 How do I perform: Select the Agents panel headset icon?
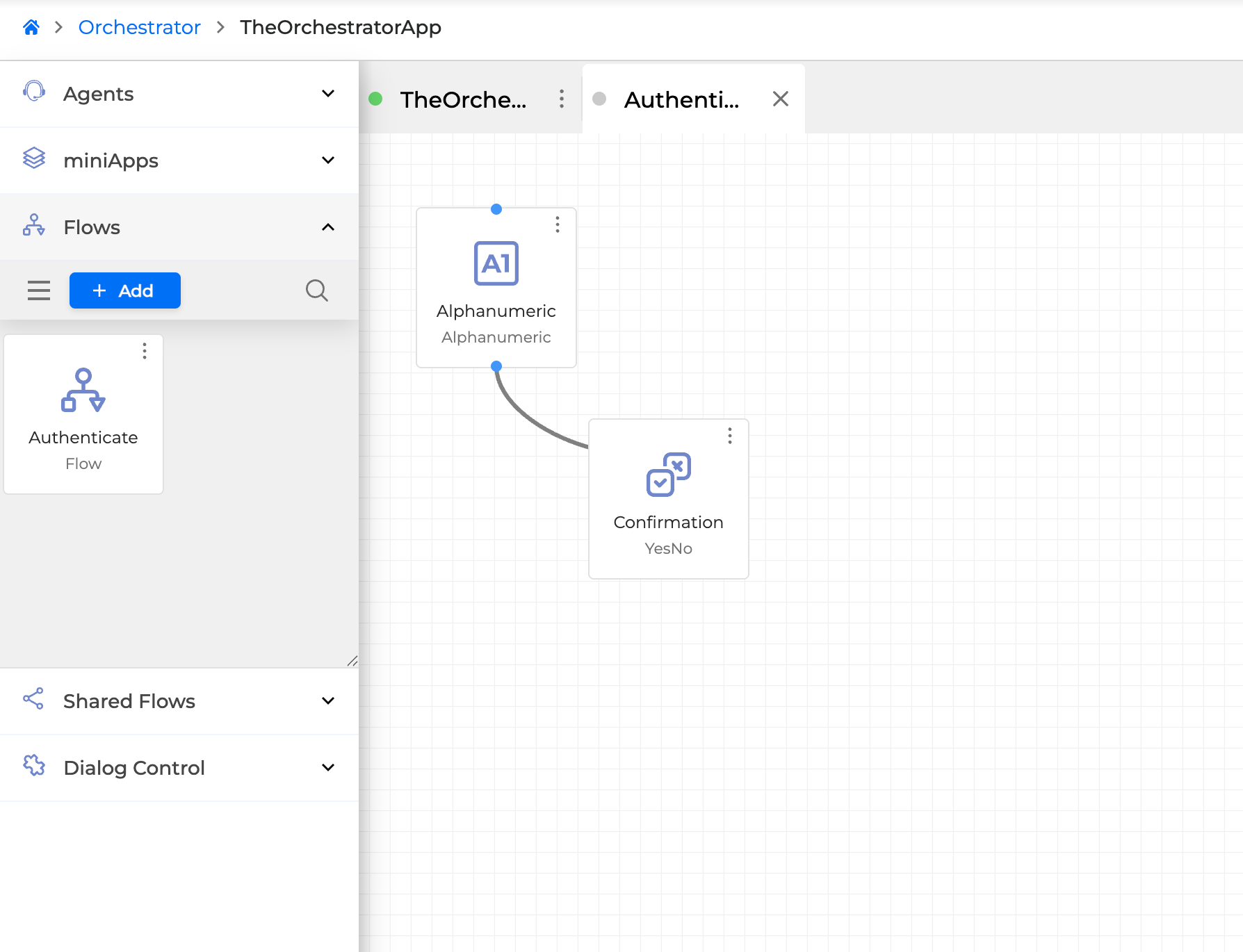tap(33, 91)
